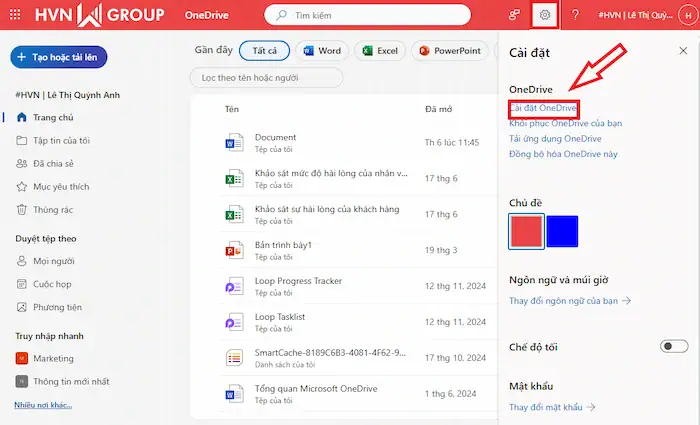Open the Cài đặt OneDrive link
700x425 pixels.
(x=543, y=108)
